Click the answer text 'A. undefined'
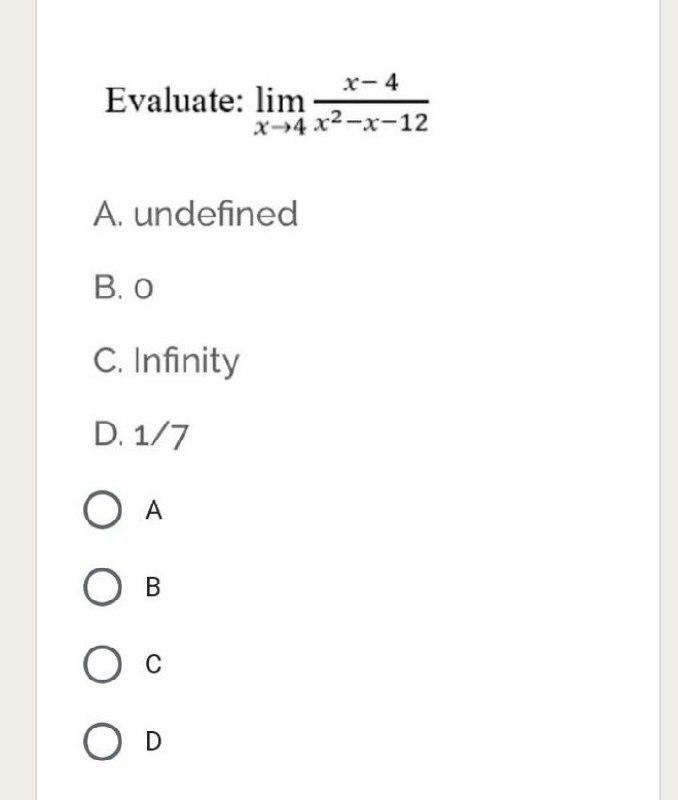678x800 pixels. [195, 211]
